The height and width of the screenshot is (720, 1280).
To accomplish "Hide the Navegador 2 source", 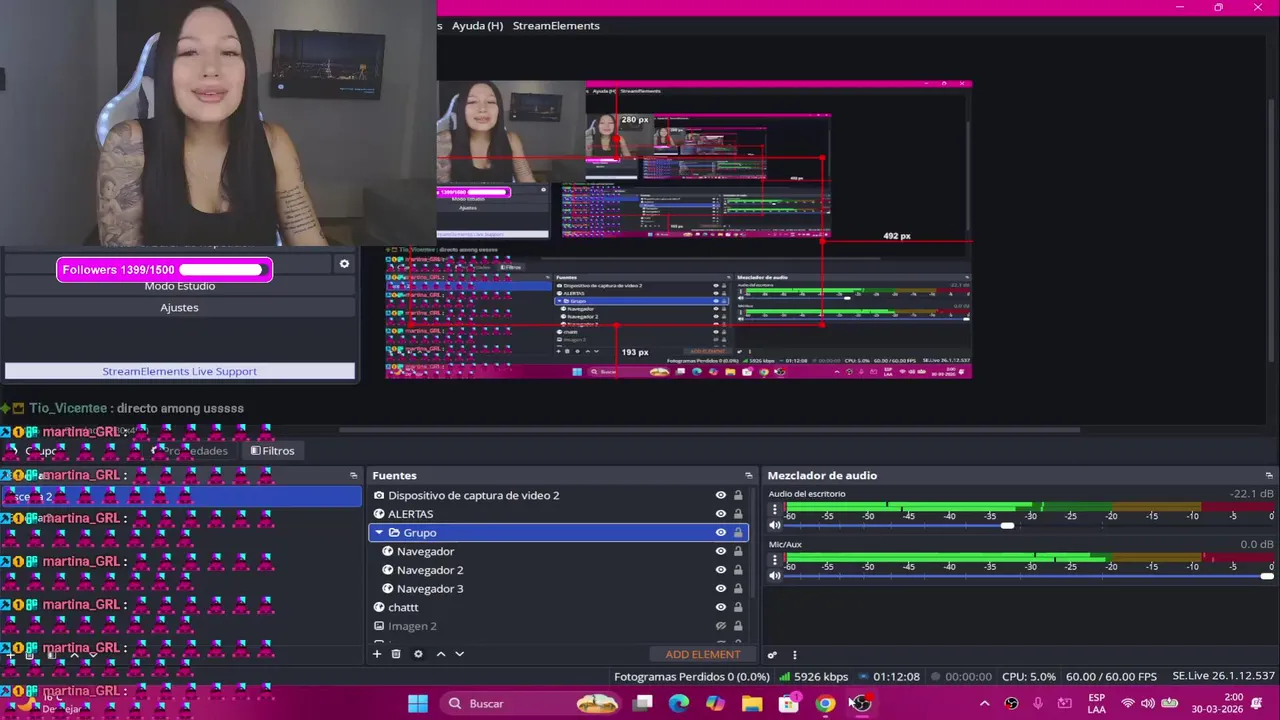I will (x=720, y=570).
